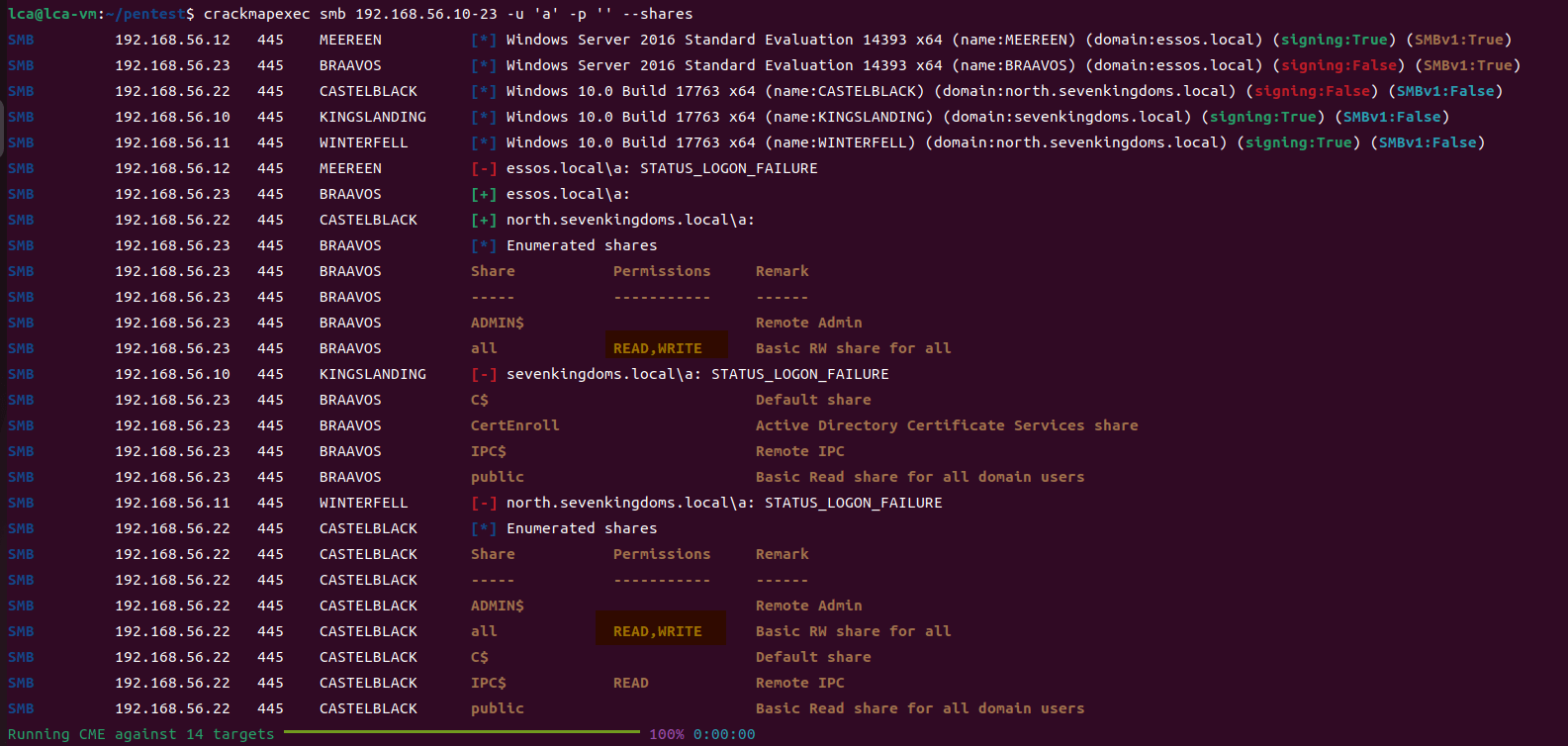The height and width of the screenshot is (746, 1568).
Task: Click highlighted READ,WRITE for BRAAVOS all share
Action: (x=658, y=348)
